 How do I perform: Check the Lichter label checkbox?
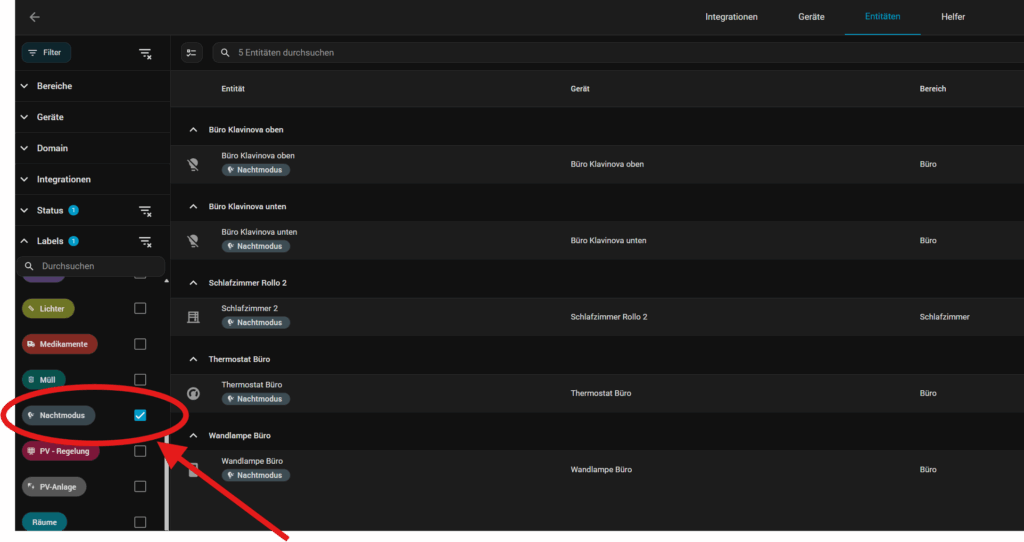click(140, 308)
